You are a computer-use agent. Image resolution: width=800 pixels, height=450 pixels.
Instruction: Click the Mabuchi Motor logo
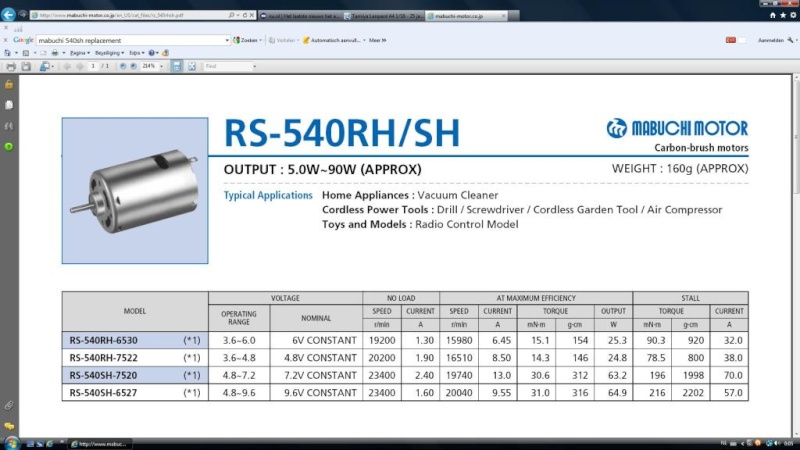coord(677,128)
